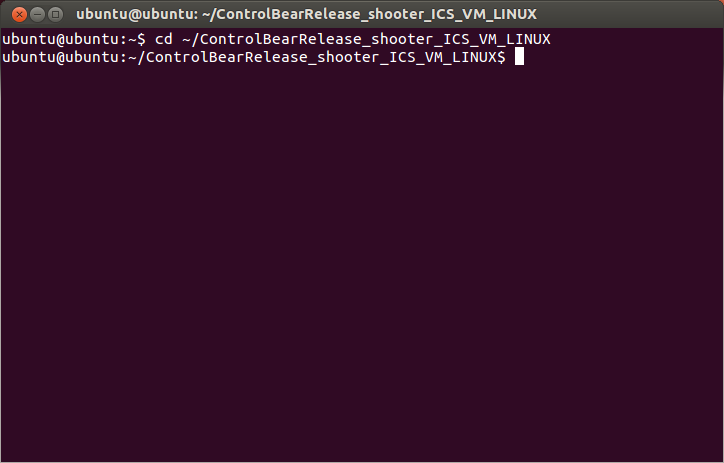Screen dimensions: 724x463
Task: Click the first line's "ubuntu@ubuntu:~$" prompt
Action: 74,39
